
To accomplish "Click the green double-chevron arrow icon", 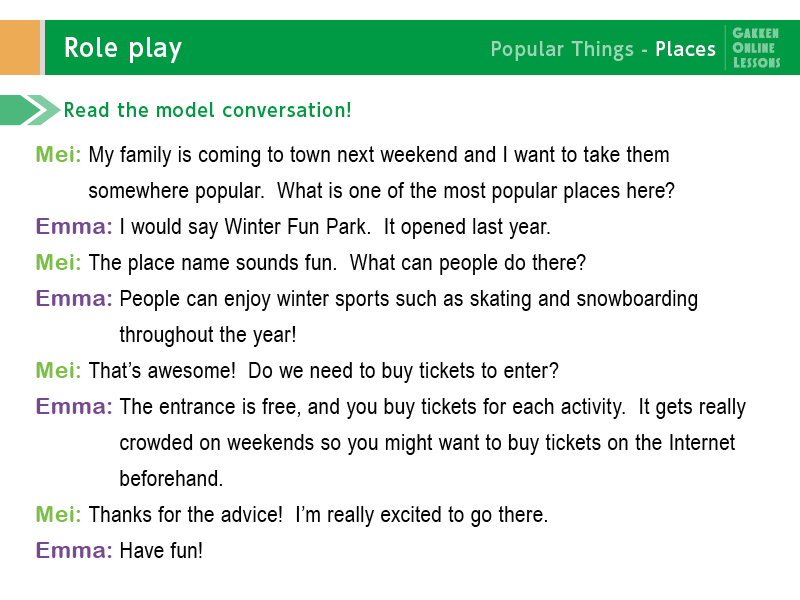I will 30,110.
